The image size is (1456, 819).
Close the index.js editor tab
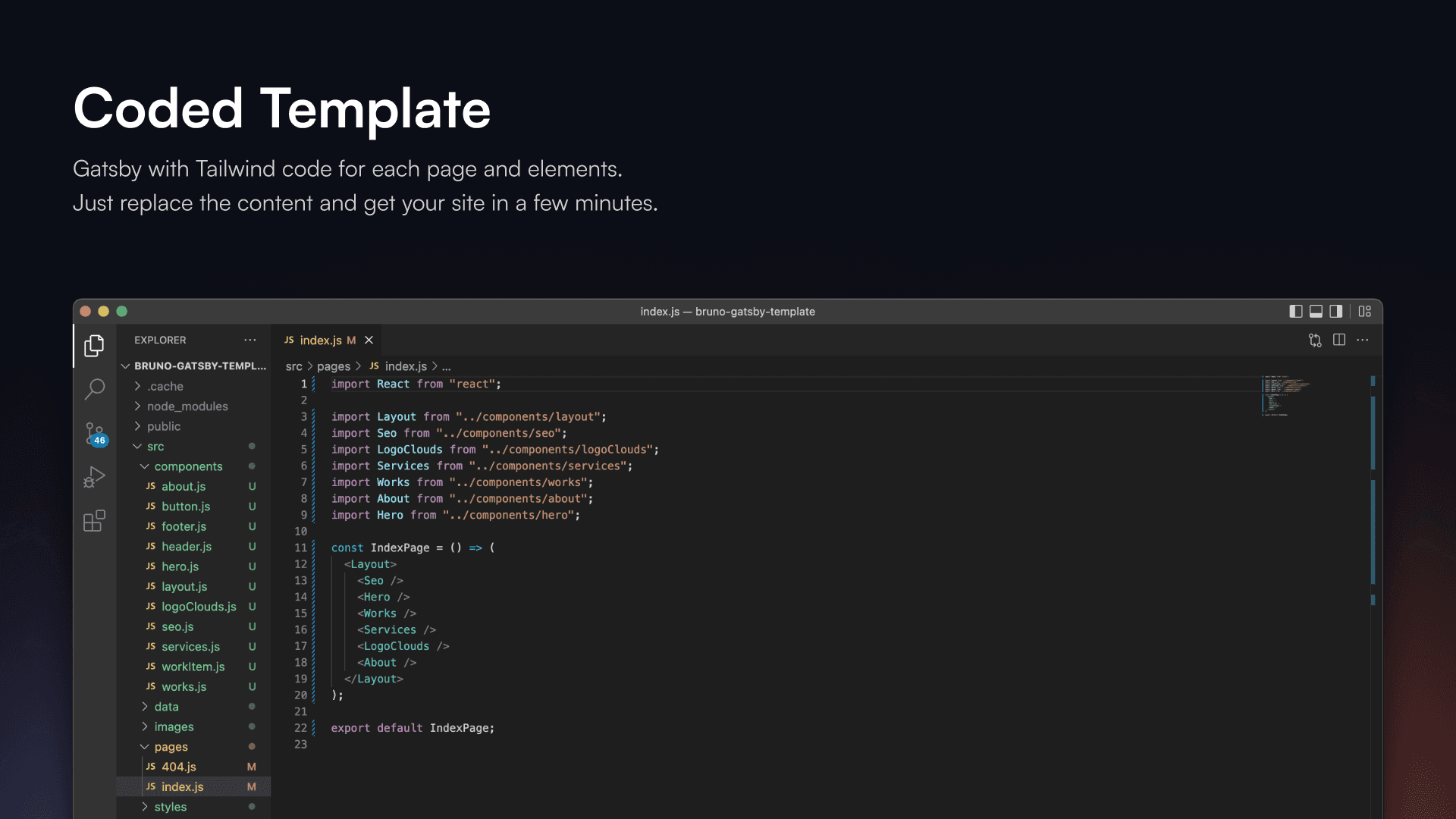(x=369, y=340)
